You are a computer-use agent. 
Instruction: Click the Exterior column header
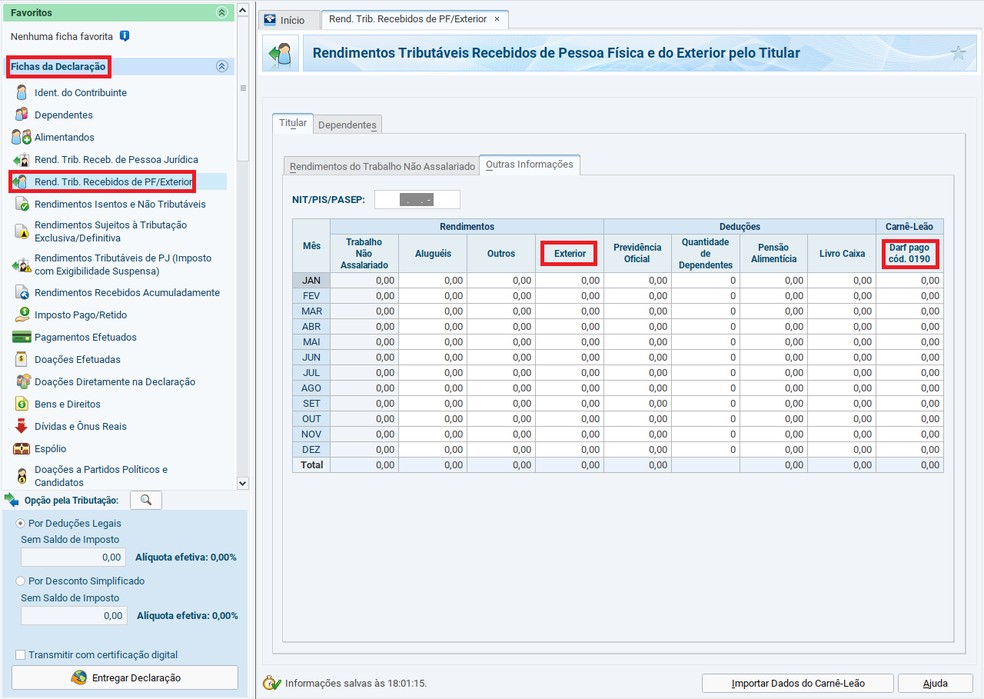pyautogui.click(x=569, y=253)
